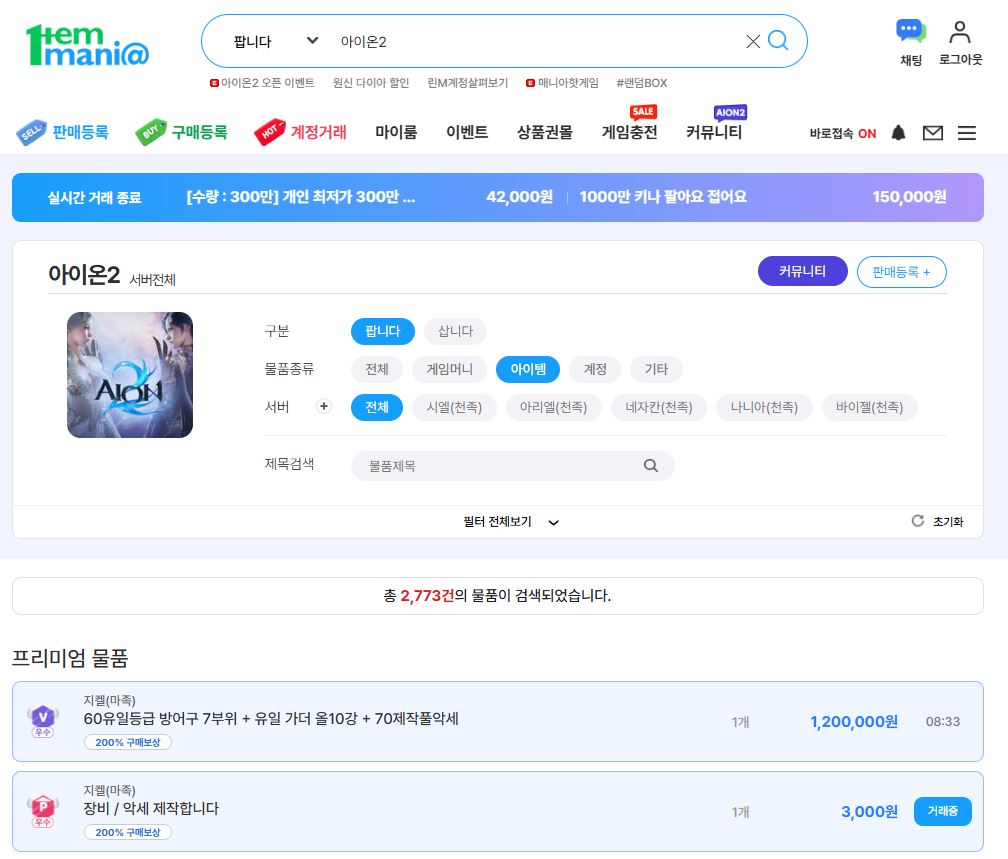
Task: Open 이벤트 menu
Action: click(467, 132)
